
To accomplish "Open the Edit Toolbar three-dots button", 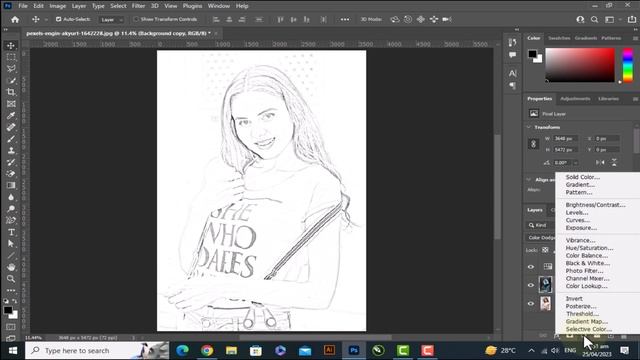I will pyautogui.click(x=11, y=290).
